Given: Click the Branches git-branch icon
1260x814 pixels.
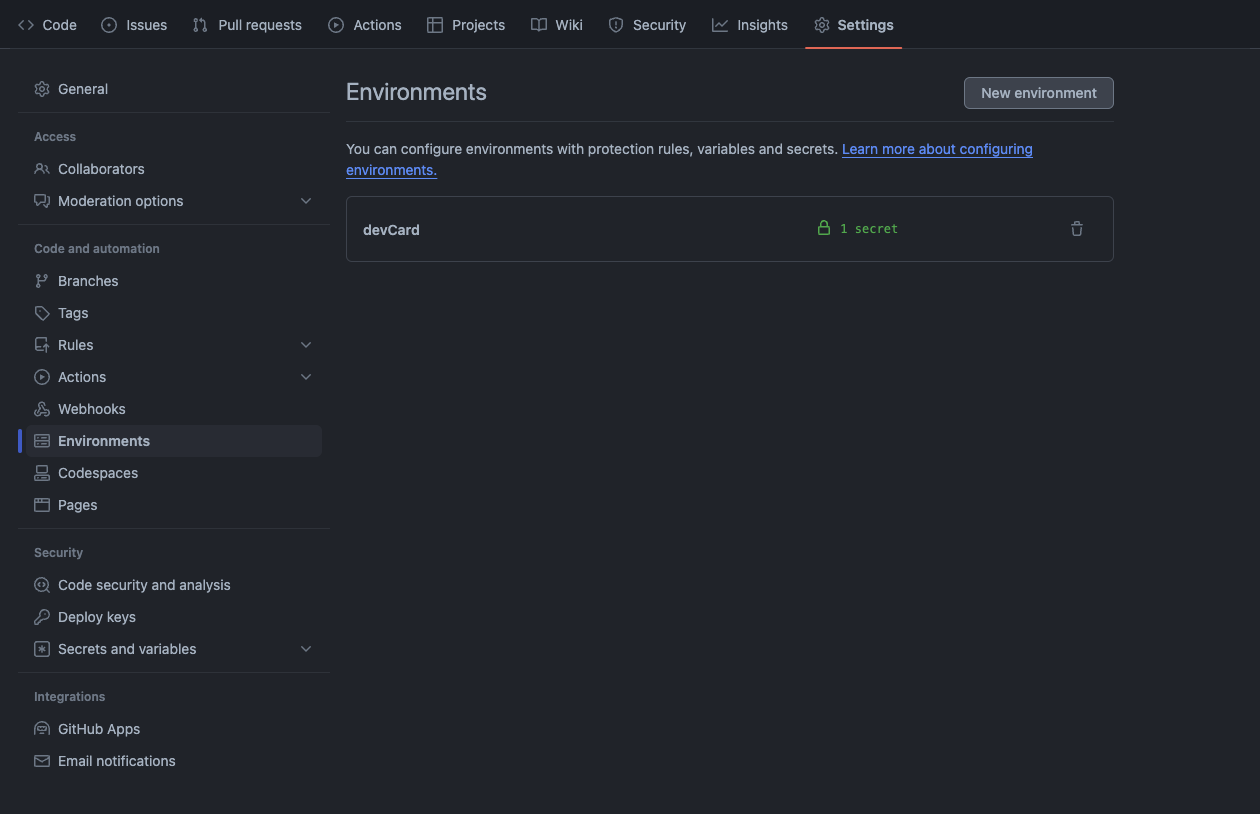Looking at the screenshot, I should (42, 281).
